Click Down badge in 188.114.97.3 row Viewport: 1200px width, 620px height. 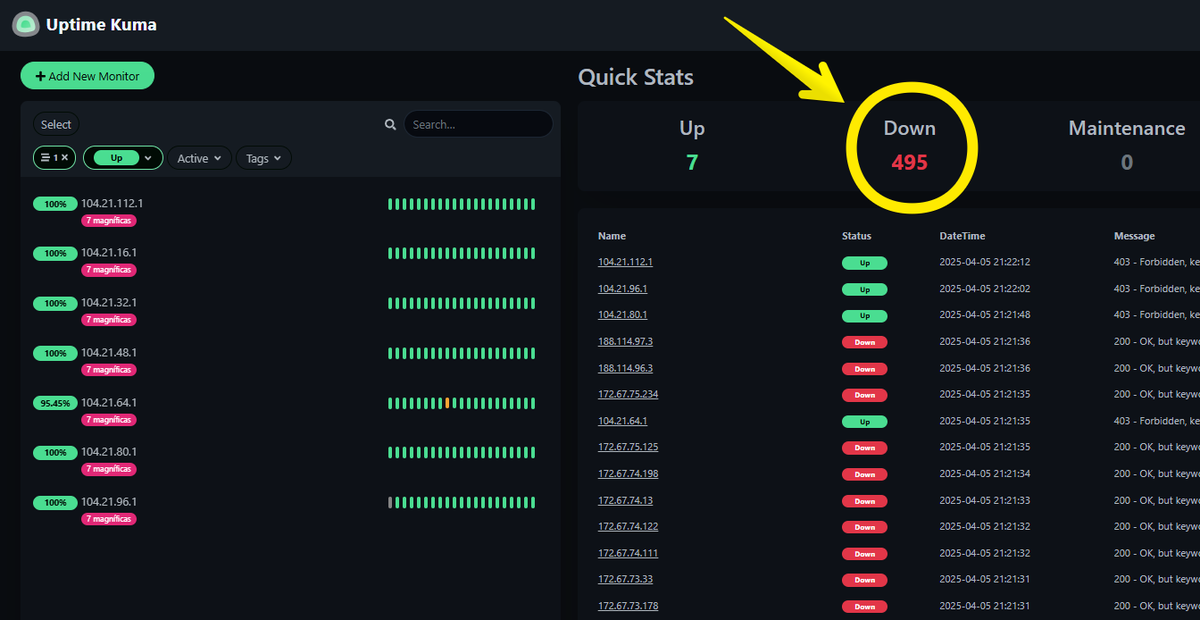coord(865,342)
